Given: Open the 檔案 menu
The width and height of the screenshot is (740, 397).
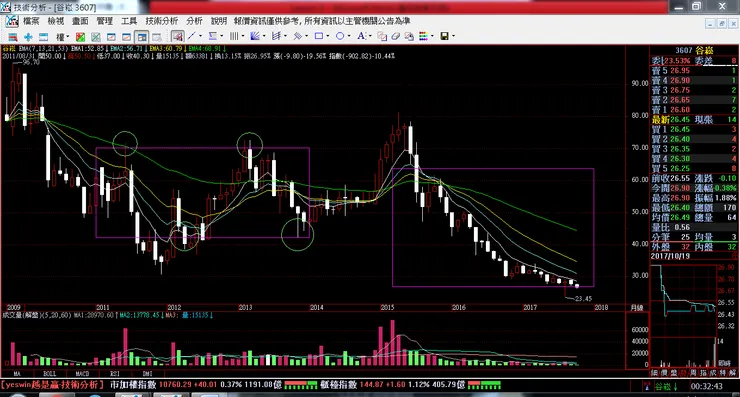Looking at the screenshot, I should click(x=31, y=21).
